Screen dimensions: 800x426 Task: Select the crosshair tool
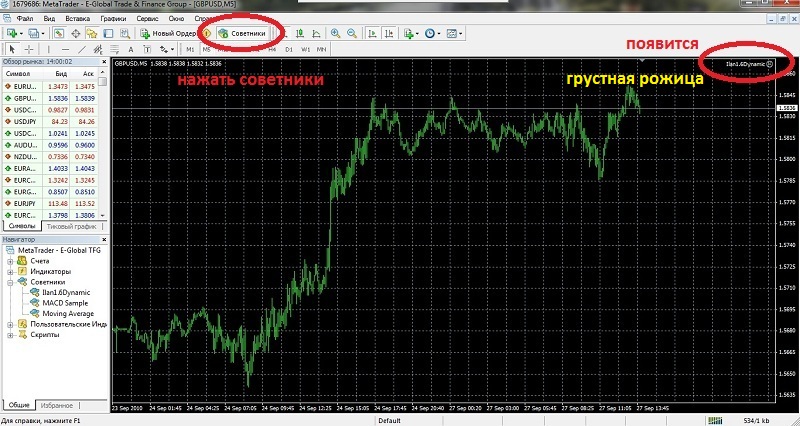(x=29, y=49)
